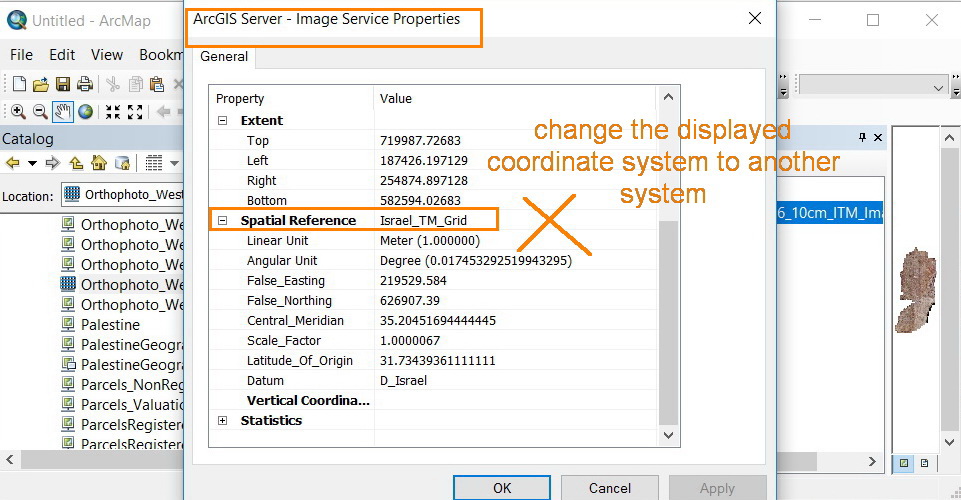This screenshot has width=961, height=500.
Task: Switch to data view icon at preview bottom
Action: click(x=903, y=463)
